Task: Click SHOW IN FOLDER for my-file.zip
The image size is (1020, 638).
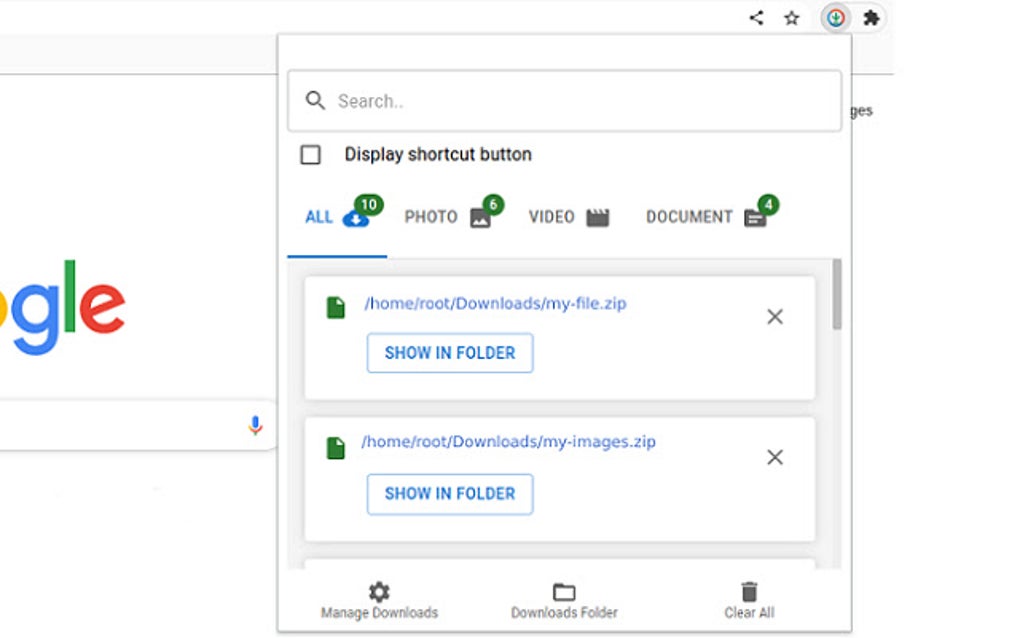Action: tap(450, 353)
